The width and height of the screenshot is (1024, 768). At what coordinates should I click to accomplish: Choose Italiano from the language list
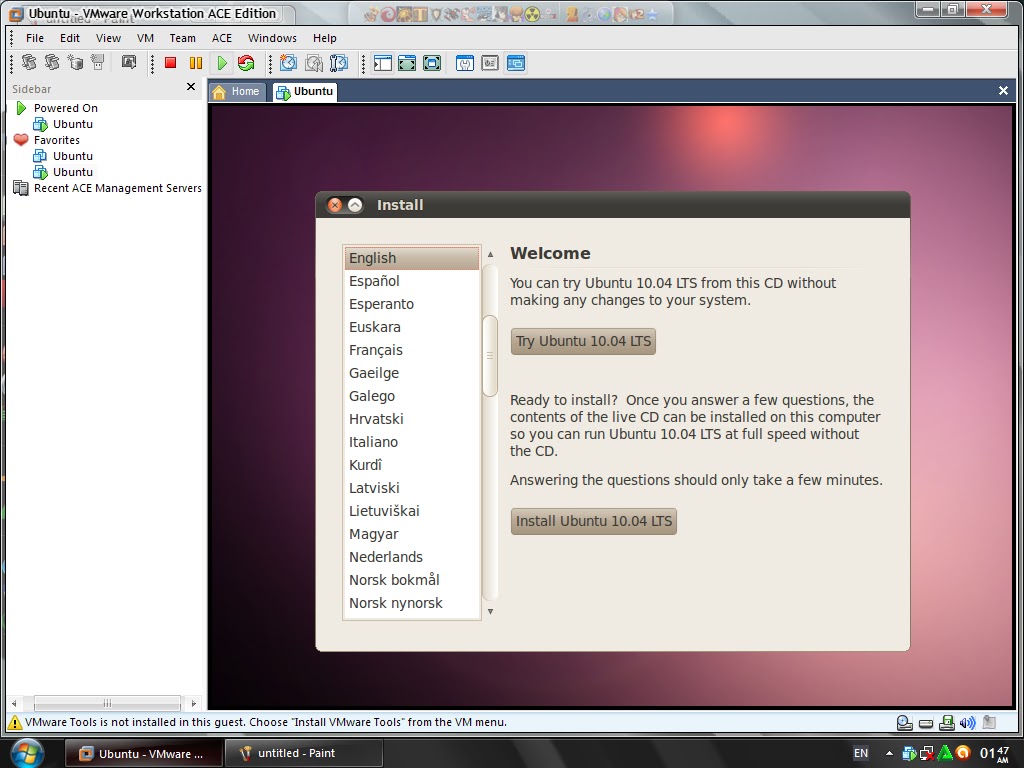click(x=411, y=442)
